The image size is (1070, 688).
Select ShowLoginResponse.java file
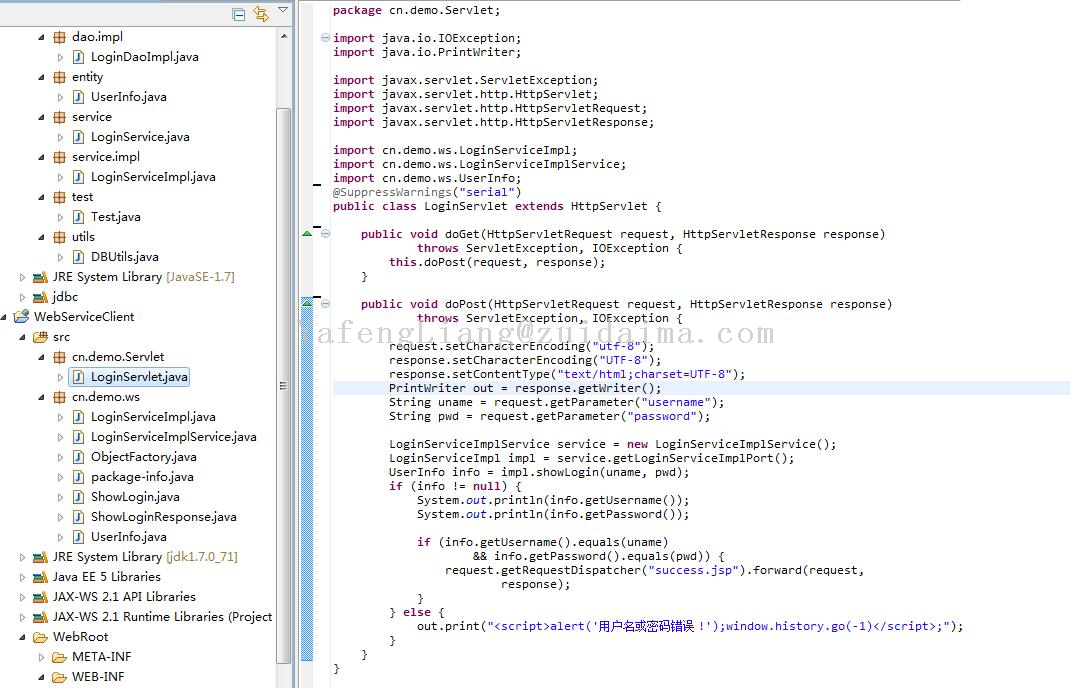pos(164,517)
